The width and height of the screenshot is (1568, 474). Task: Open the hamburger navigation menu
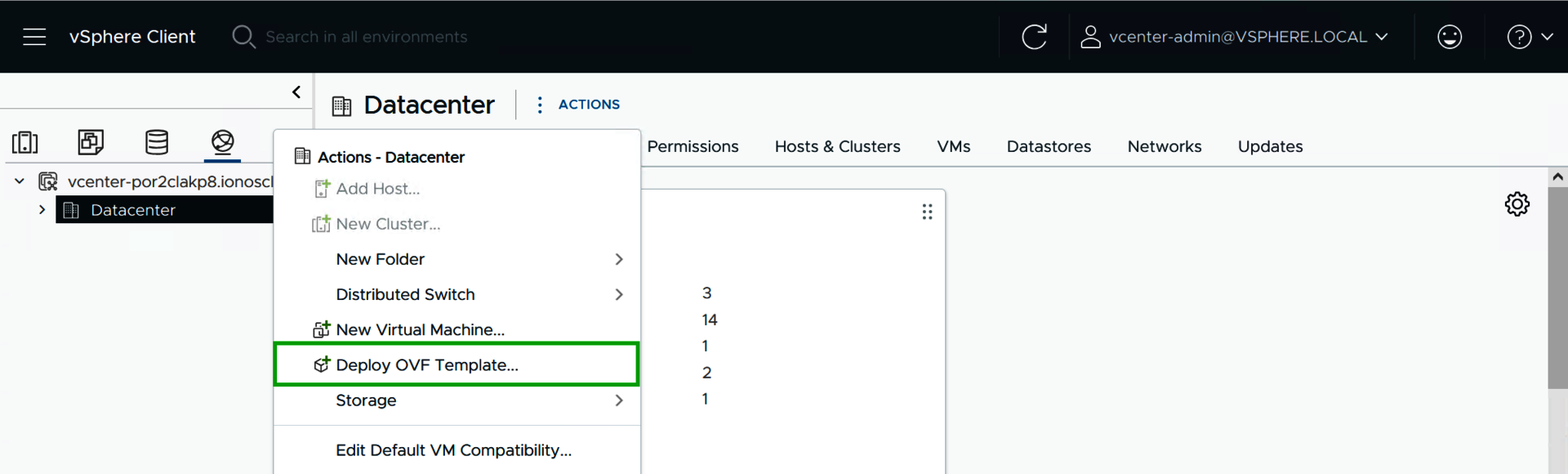tap(34, 37)
